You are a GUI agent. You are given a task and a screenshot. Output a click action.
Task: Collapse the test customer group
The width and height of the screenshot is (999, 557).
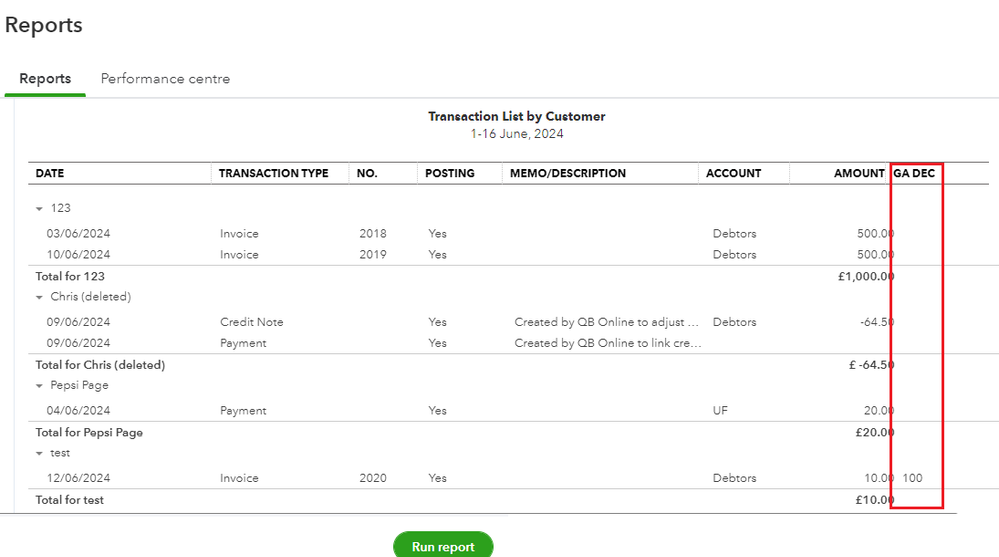[40, 453]
